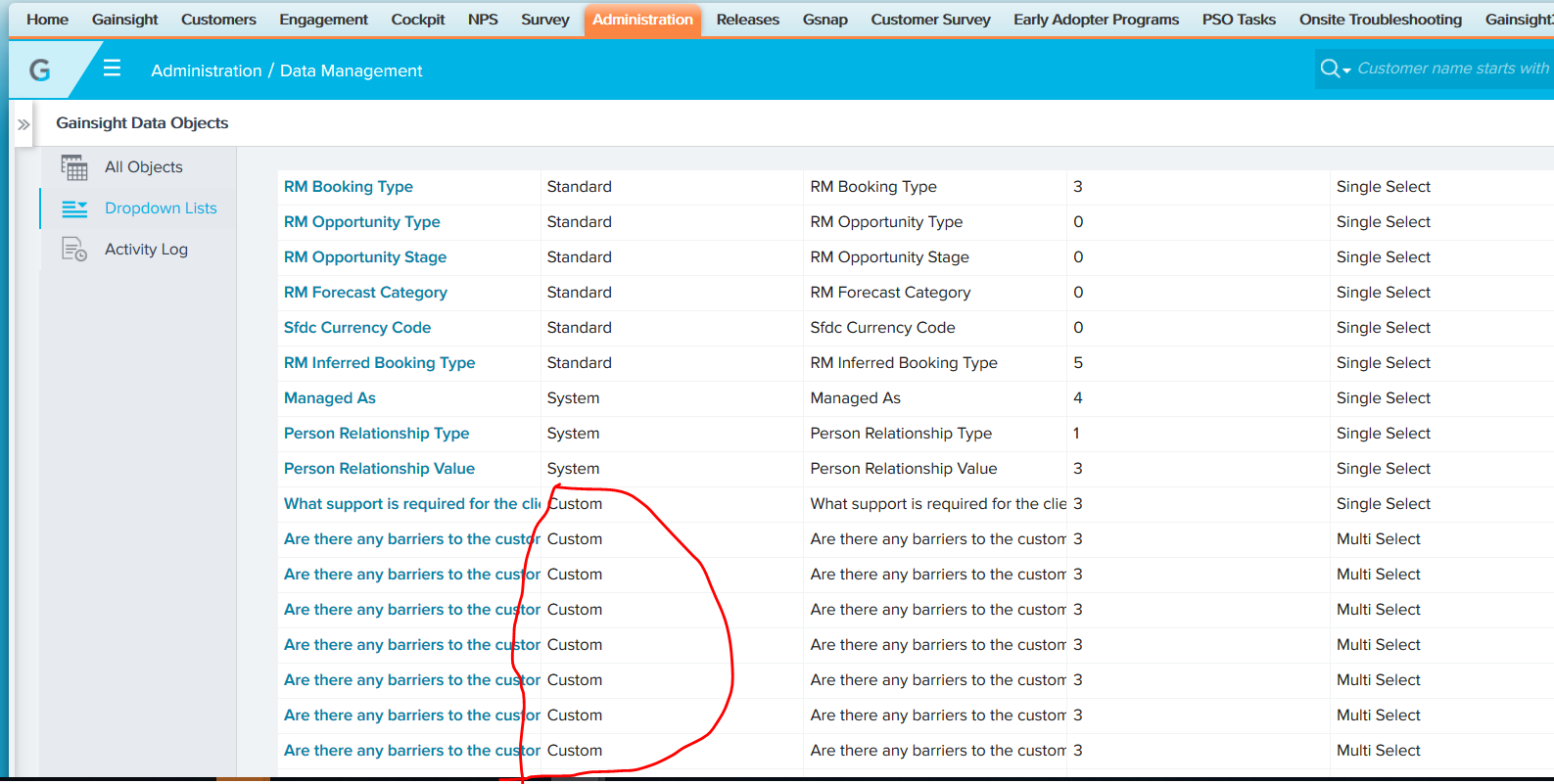Switch to PSO Tasks tab
Image resolution: width=1554 pixels, height=784 pixels.
(1239, 20)
